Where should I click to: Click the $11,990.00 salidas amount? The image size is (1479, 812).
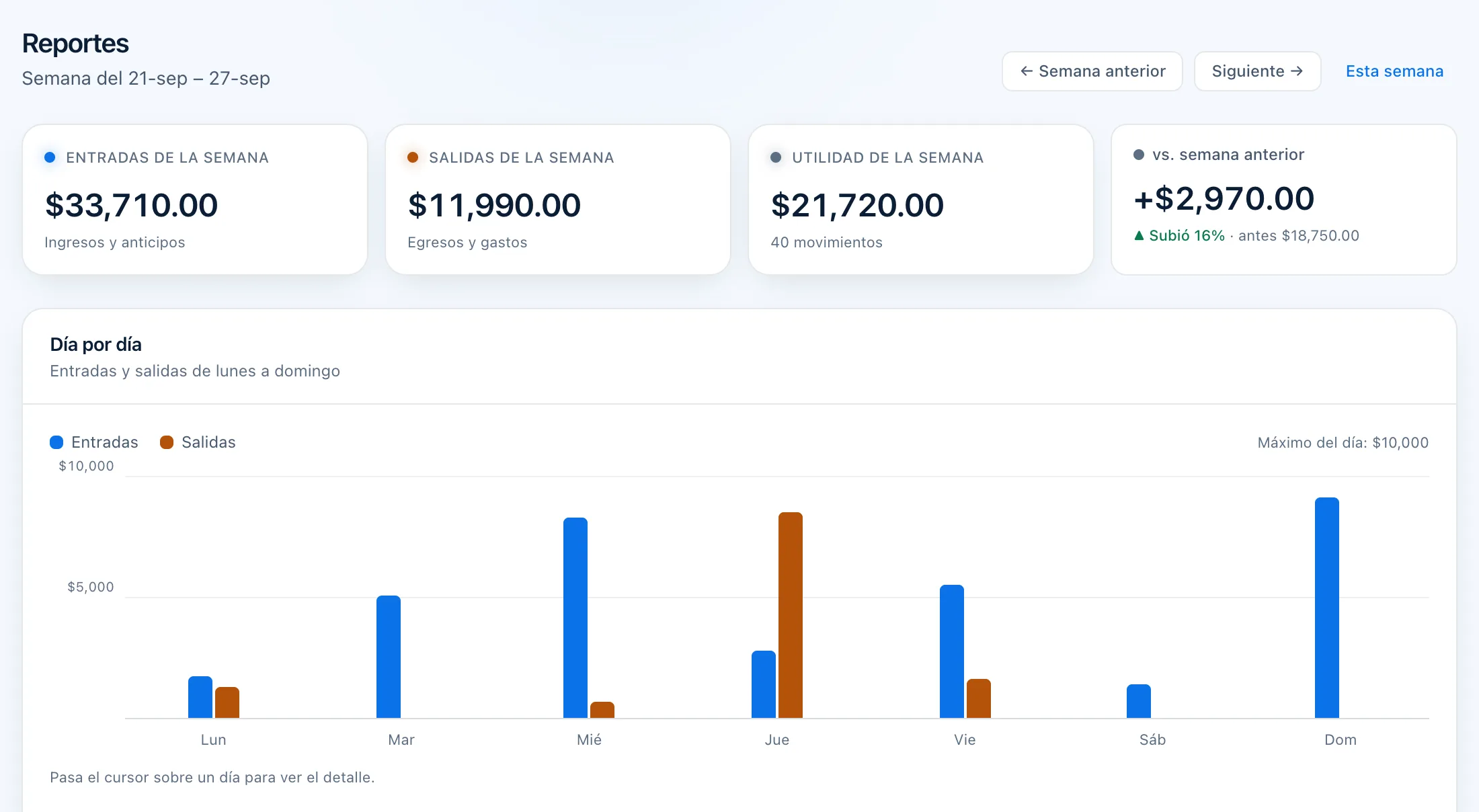tap(494, 205)
